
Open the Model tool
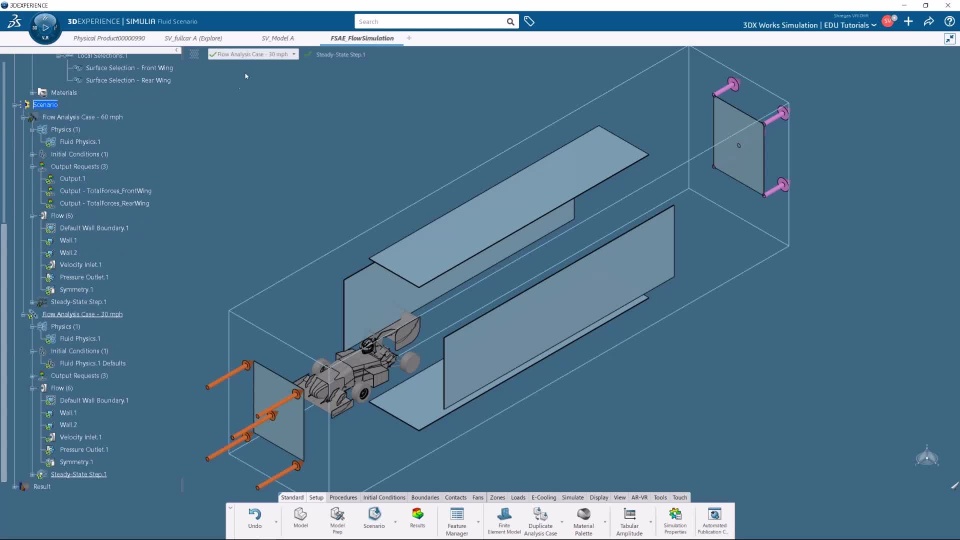coord(300,518)
